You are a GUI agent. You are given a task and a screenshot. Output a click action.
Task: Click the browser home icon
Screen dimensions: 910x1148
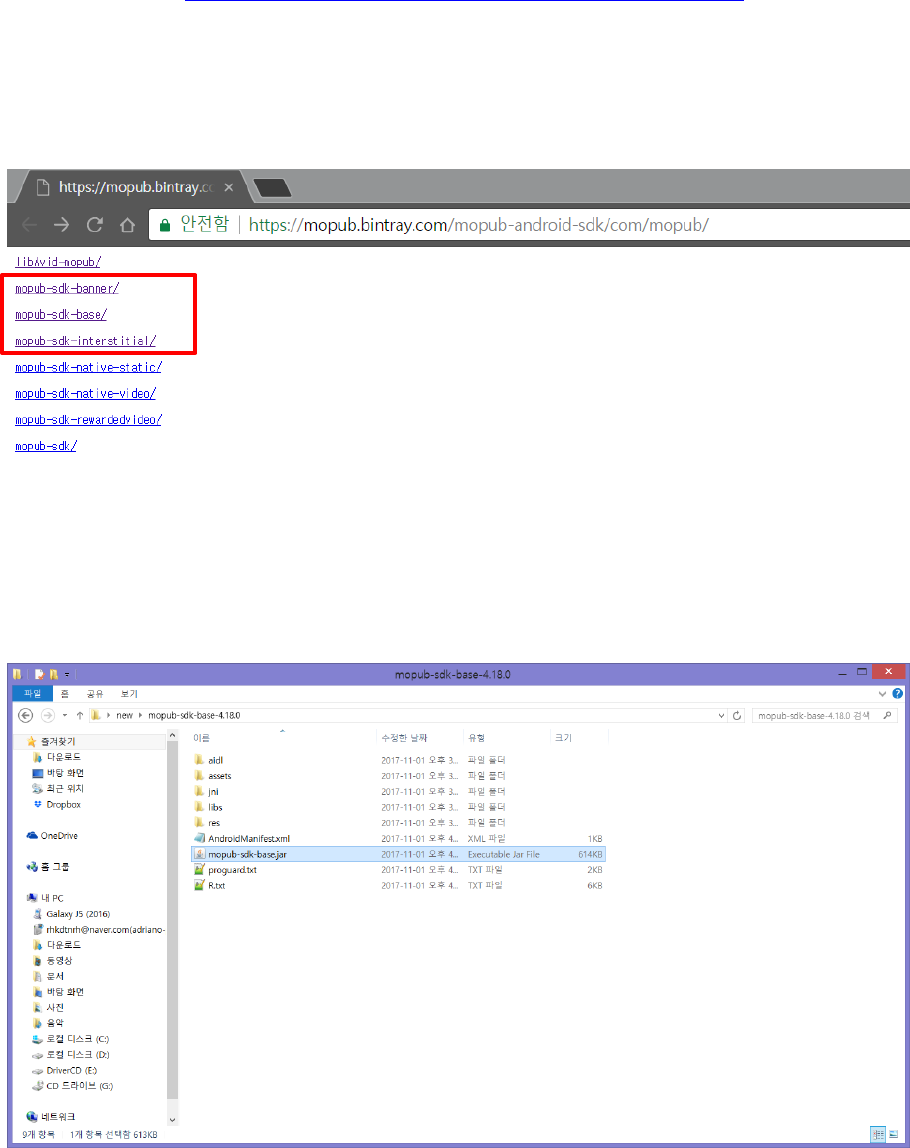click(127, 225)
